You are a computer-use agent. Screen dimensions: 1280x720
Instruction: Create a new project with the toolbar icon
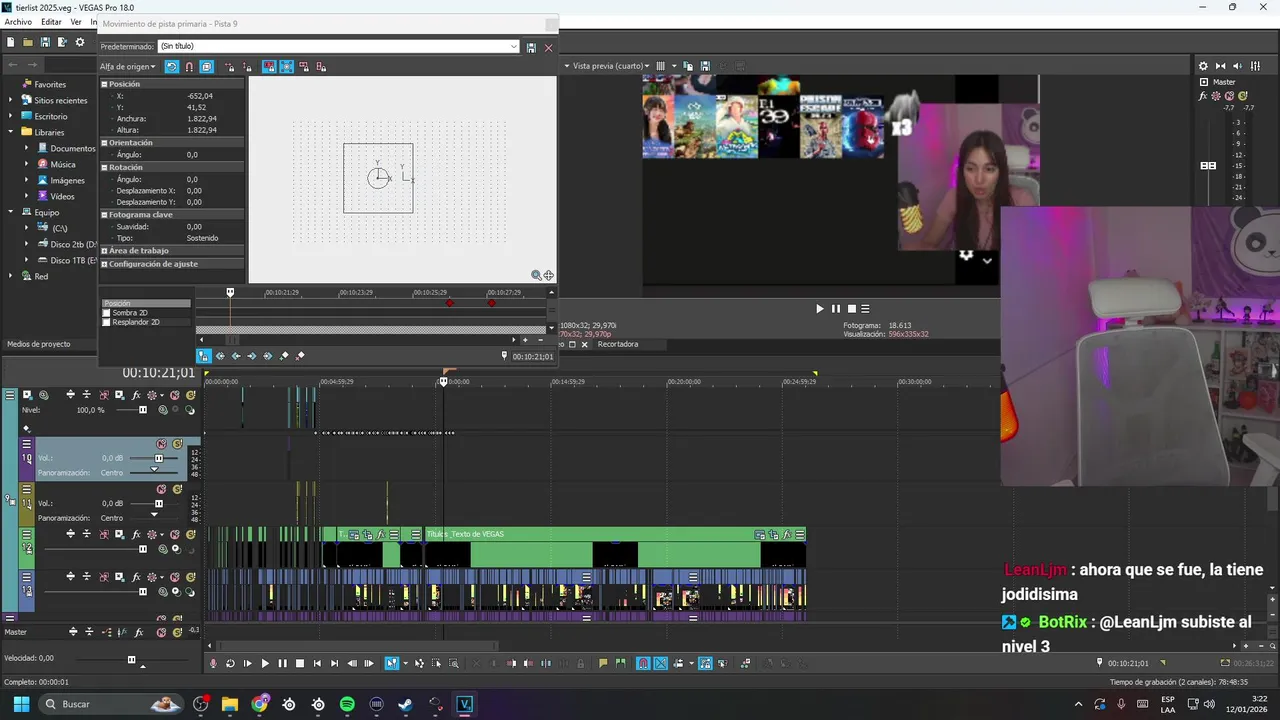(10, 42)
